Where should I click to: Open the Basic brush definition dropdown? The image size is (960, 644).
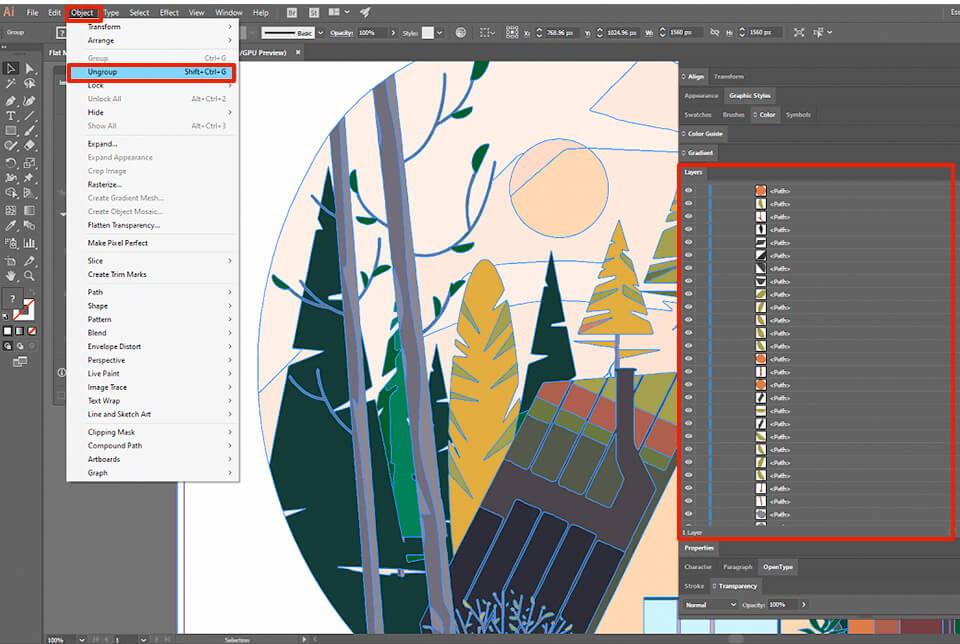320,31
